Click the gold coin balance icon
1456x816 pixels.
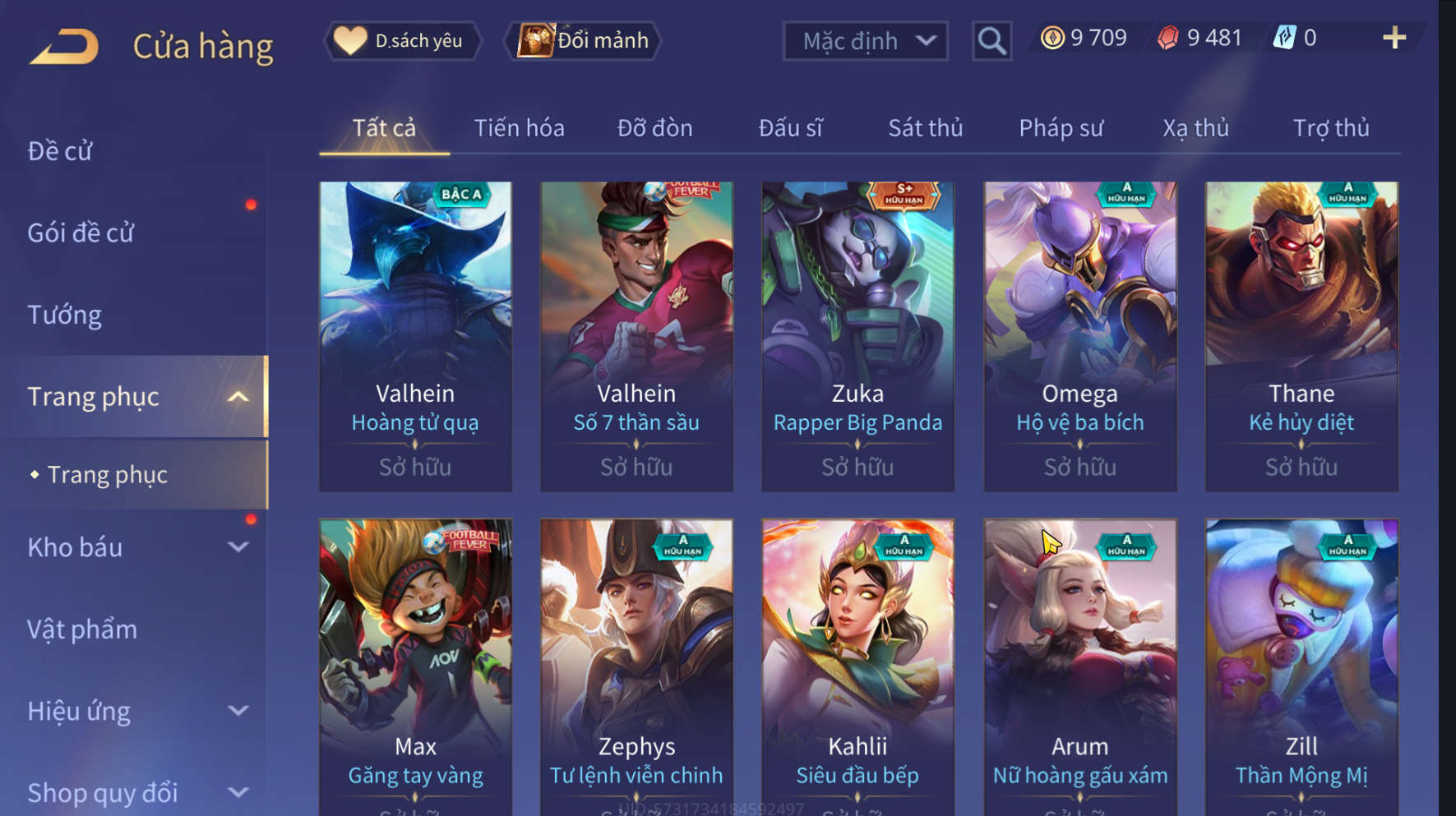[1052, 38]
